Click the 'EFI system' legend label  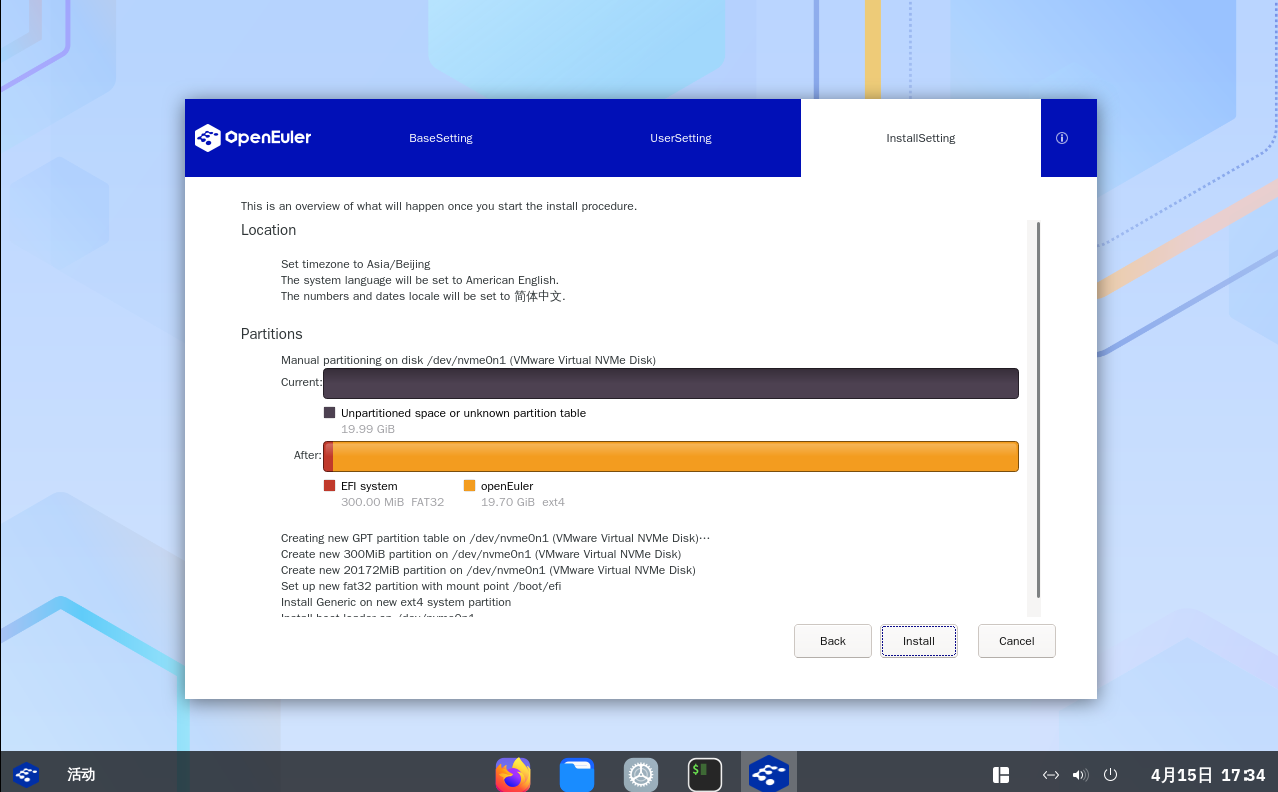(x=369, y=486)
